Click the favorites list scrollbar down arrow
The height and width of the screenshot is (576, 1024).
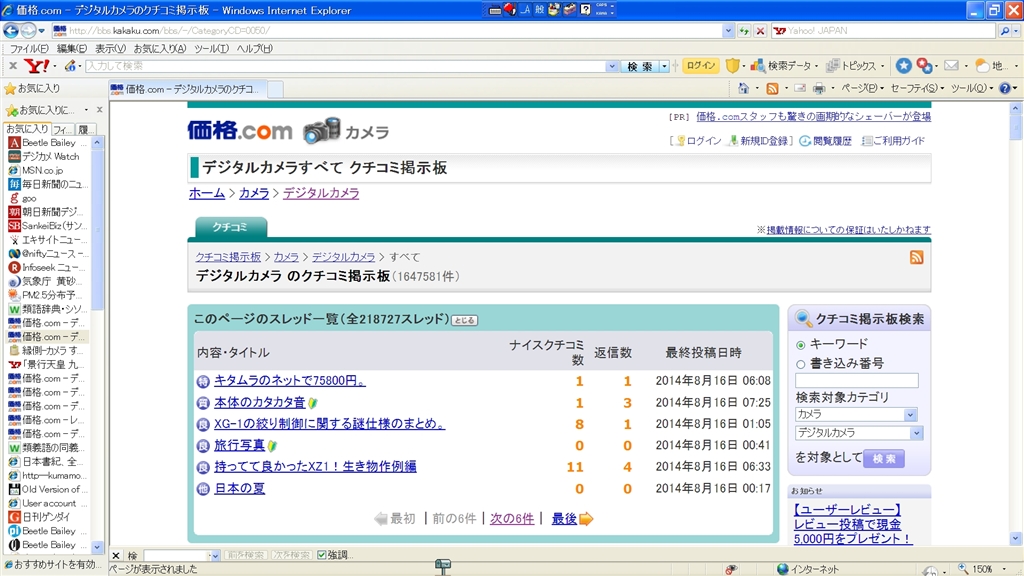(97, 547)
